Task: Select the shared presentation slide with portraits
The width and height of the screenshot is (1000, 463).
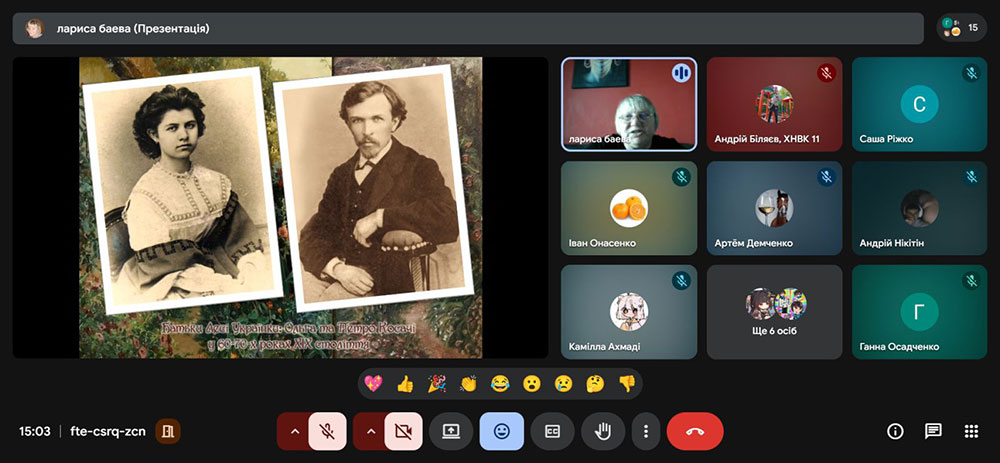Action: point(280,207)
